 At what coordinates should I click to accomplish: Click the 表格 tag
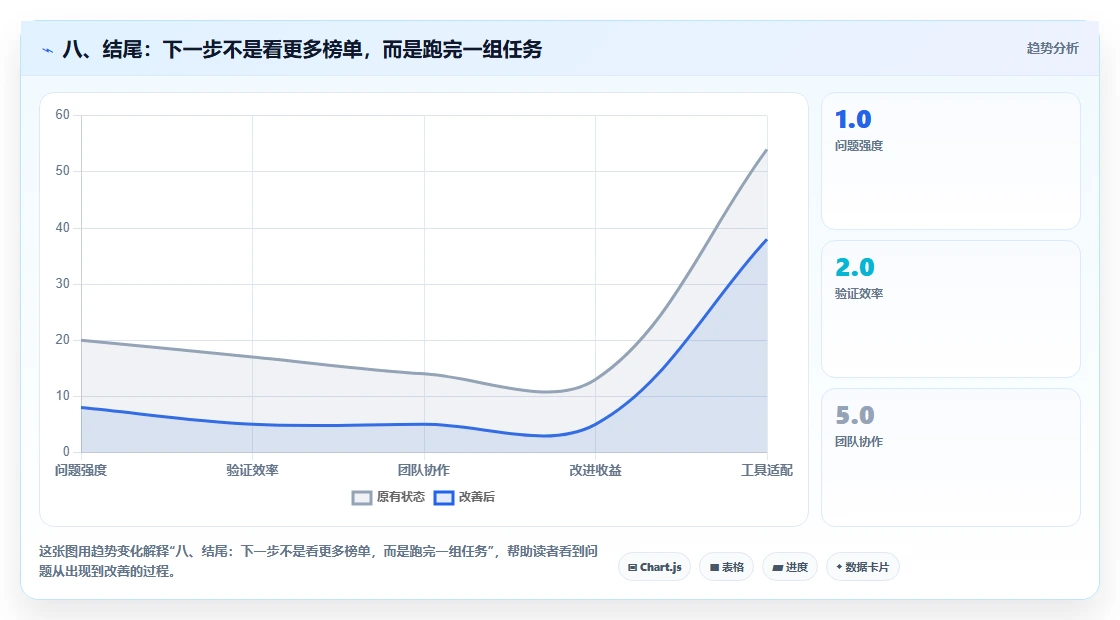(x=726, y=567)
